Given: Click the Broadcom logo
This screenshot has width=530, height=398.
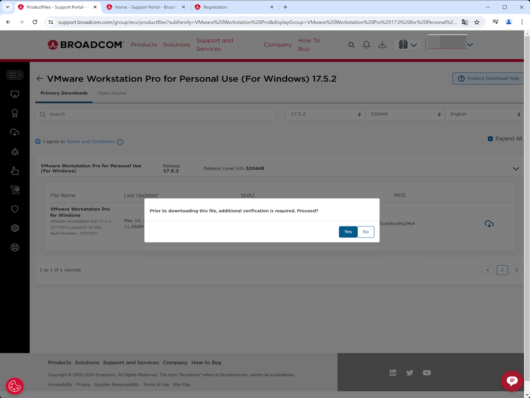Looking at the screenshot, I should pyautogui.click(x=86, y=45).
